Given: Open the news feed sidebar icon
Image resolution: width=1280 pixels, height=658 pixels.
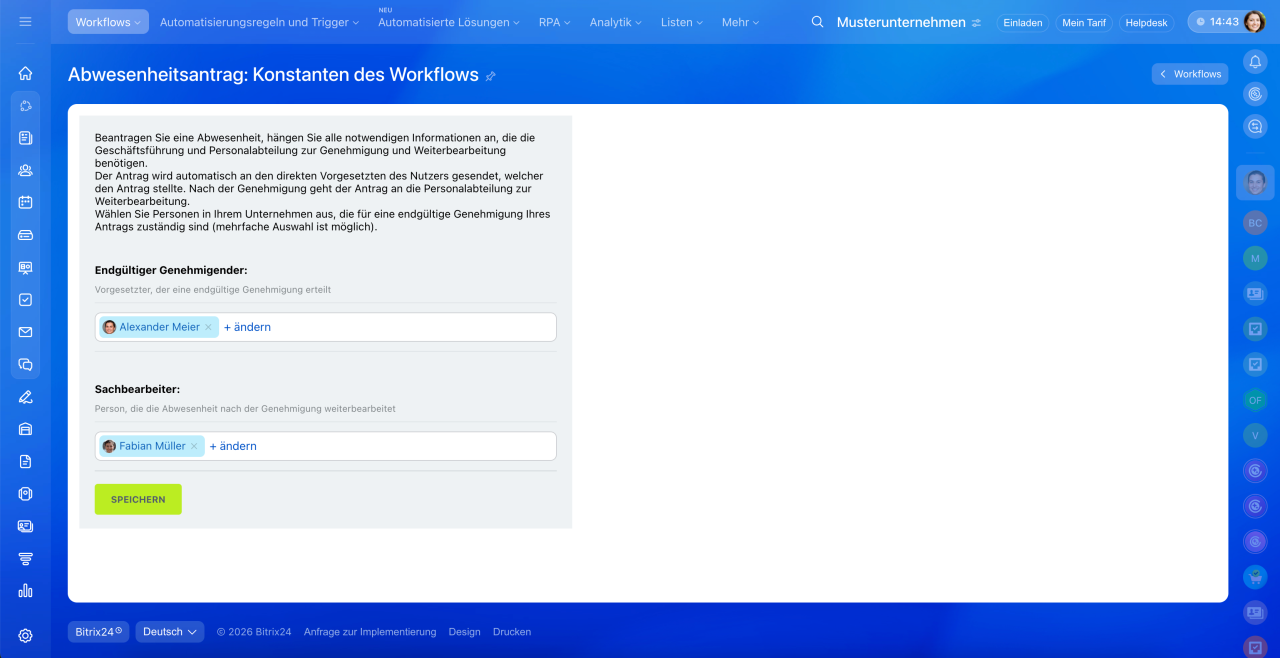Looking at the screenshot, I should click(25, 138).
